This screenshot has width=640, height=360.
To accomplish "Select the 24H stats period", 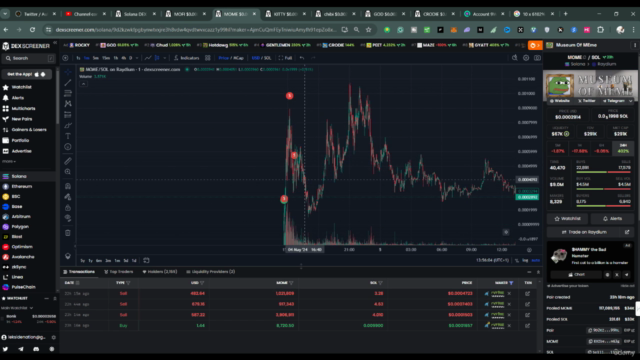I will 623,149.
